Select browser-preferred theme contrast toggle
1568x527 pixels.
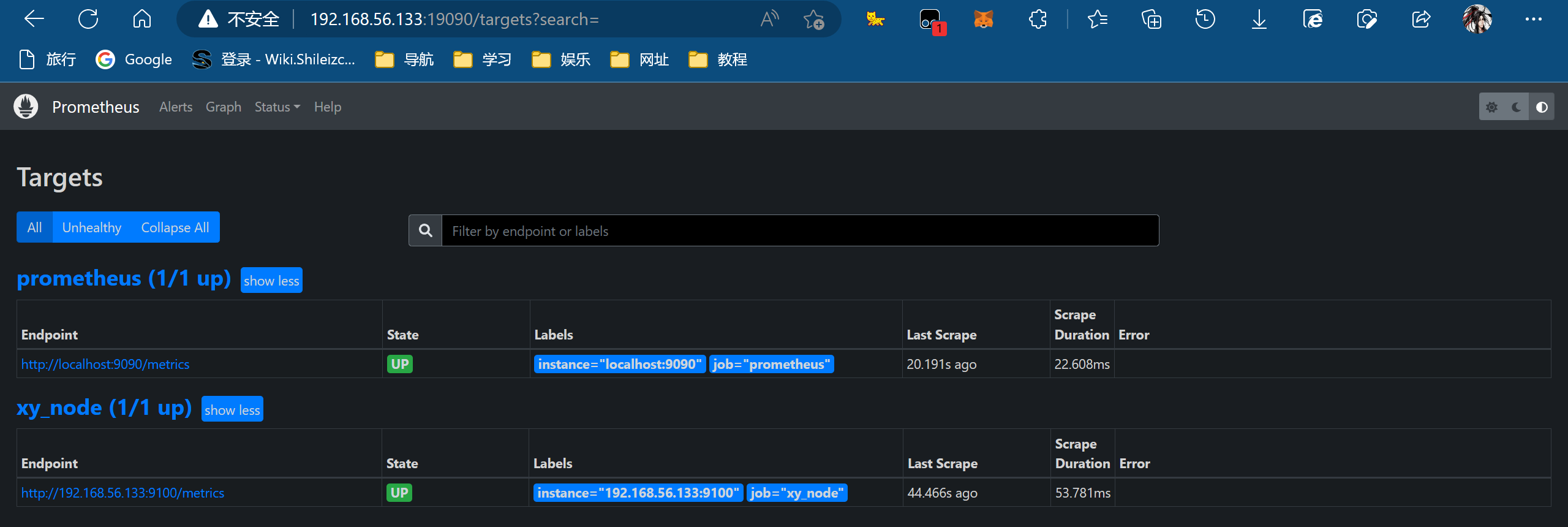click(1542, 107)
